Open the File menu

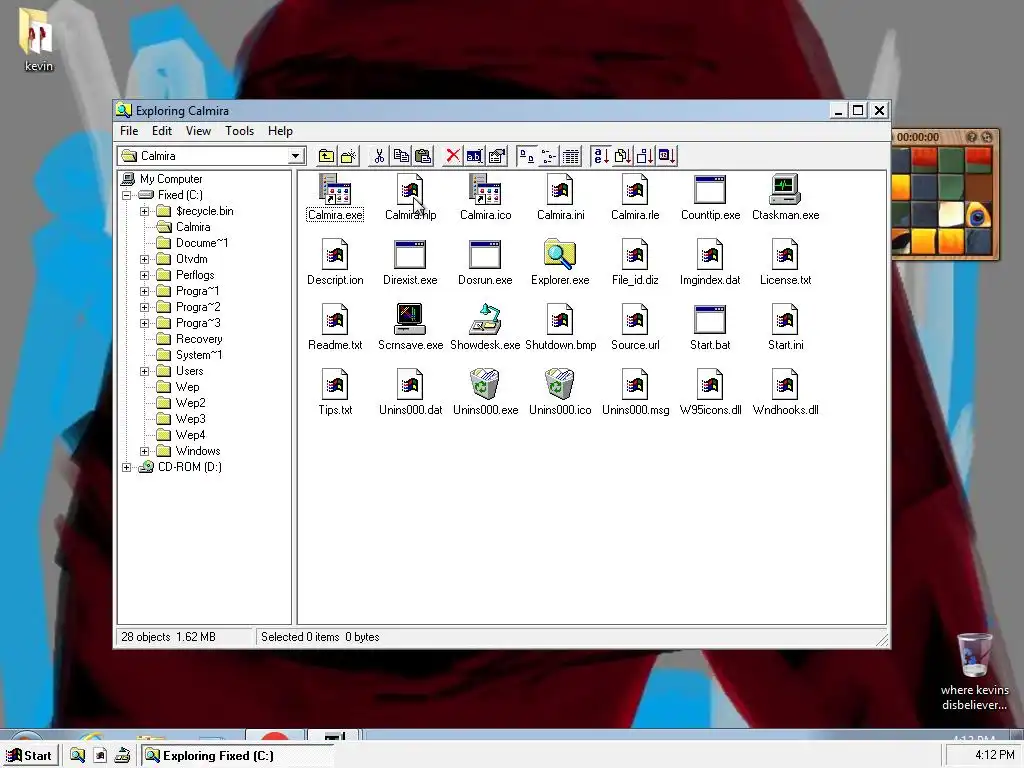(x=129, y=131)
